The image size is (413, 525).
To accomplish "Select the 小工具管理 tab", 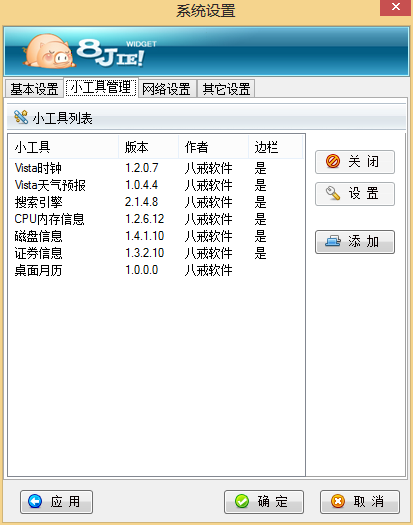I will (101, 88).
